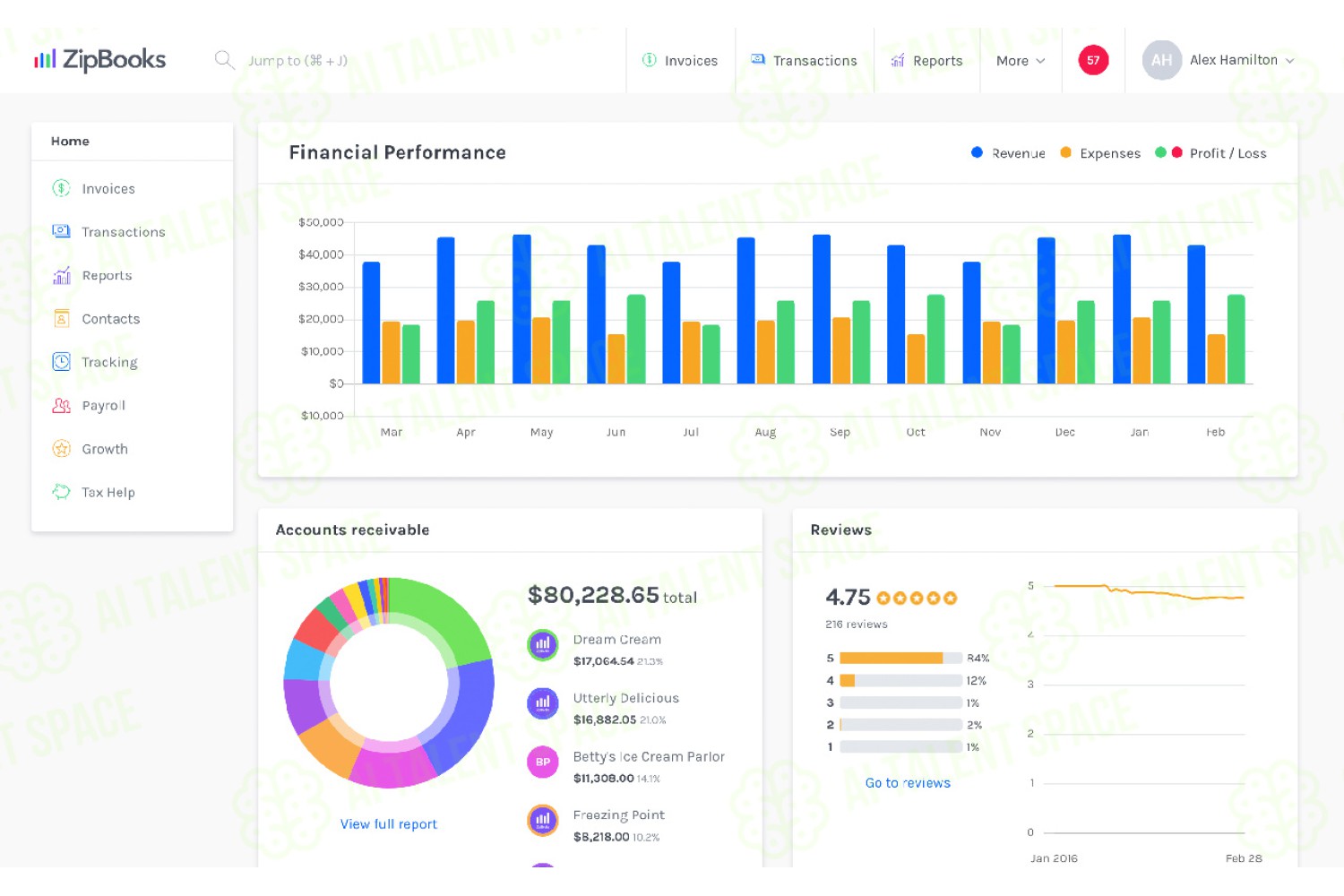Open Tracking via its sidebar clock icon

point(61,362)
